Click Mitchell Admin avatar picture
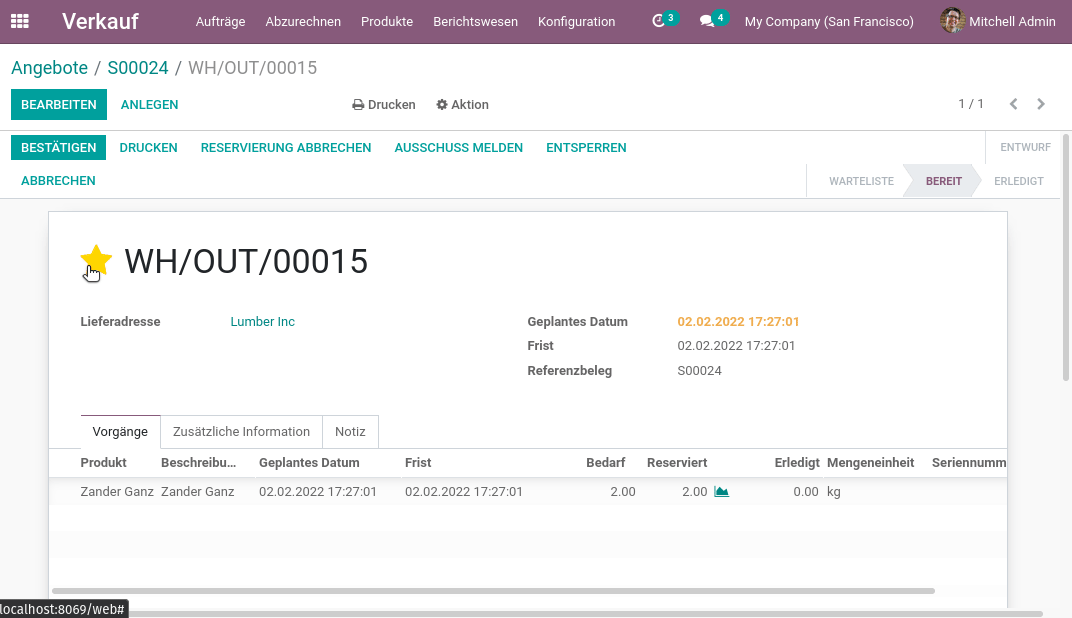 952,21
